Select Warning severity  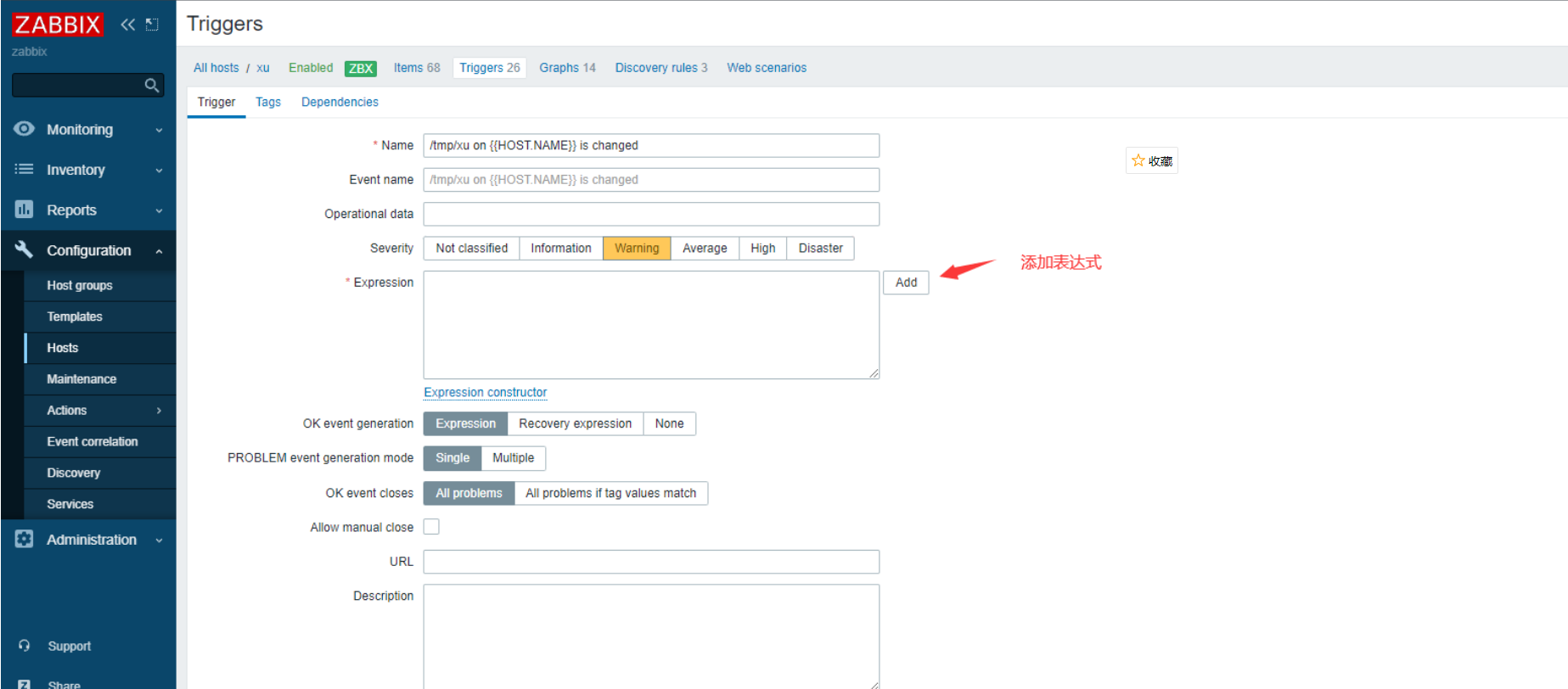coord(637,248)
